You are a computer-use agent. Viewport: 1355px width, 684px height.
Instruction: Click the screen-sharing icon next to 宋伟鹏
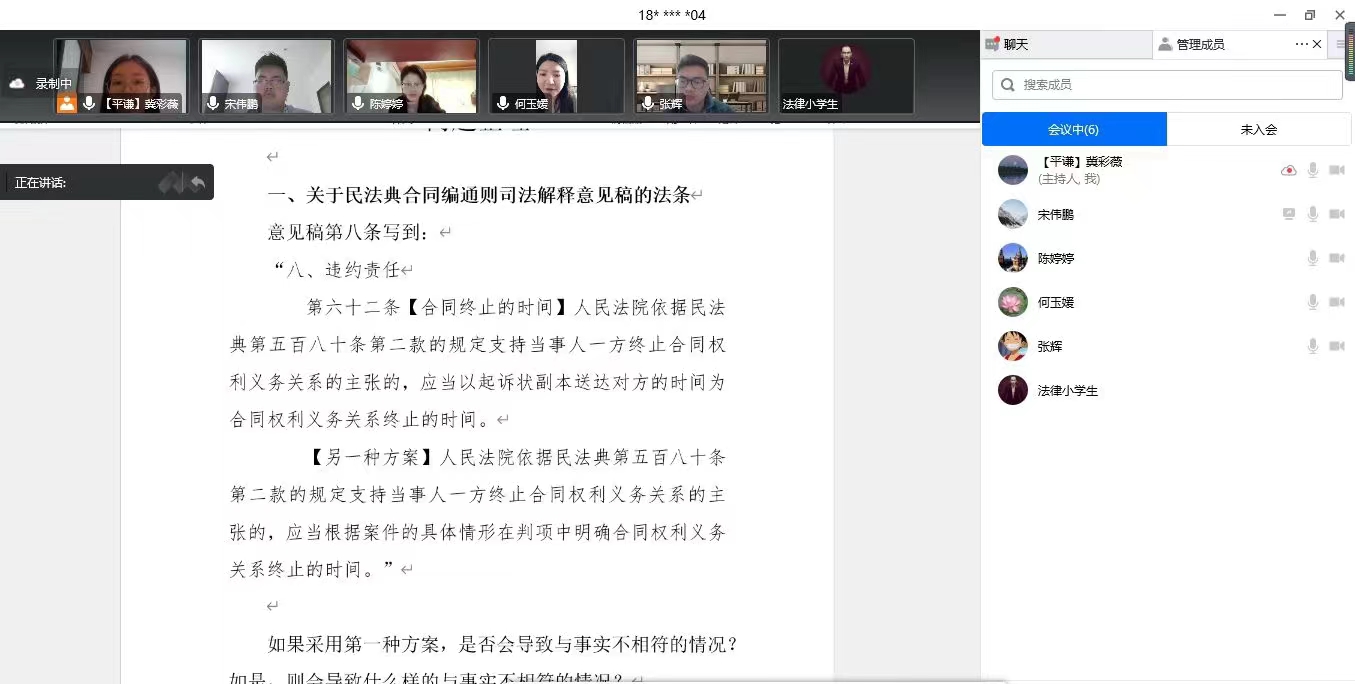pos(1289,214)
